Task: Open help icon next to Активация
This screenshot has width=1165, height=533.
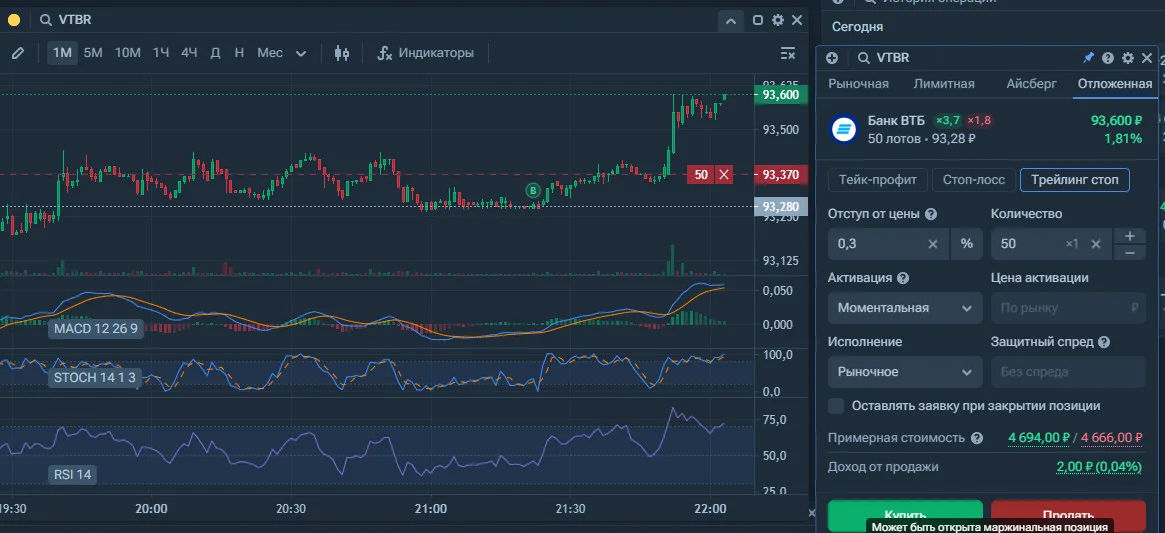Action: pyautogui.click(x=903, y=278)
